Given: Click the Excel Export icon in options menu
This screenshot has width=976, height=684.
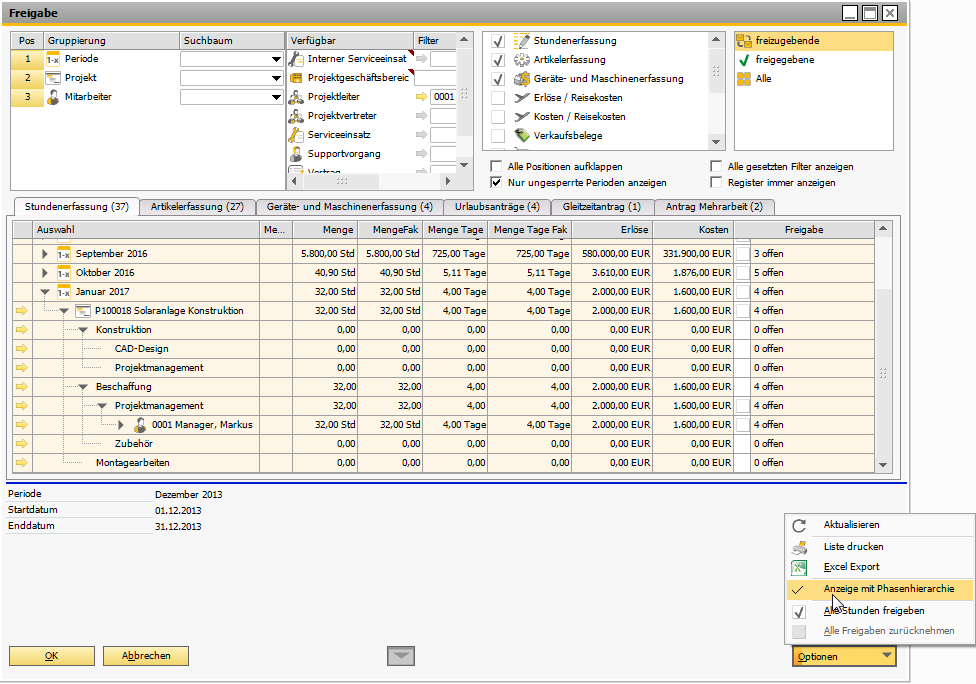Looking at the screenshot, I should click(x=799, y=567).
